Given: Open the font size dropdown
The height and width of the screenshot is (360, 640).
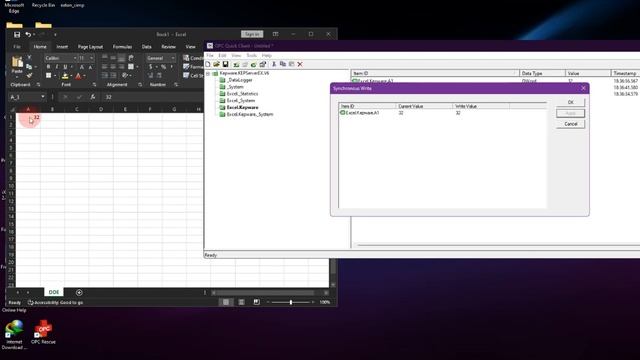Looking at the screenshot, I should [91, 58].
